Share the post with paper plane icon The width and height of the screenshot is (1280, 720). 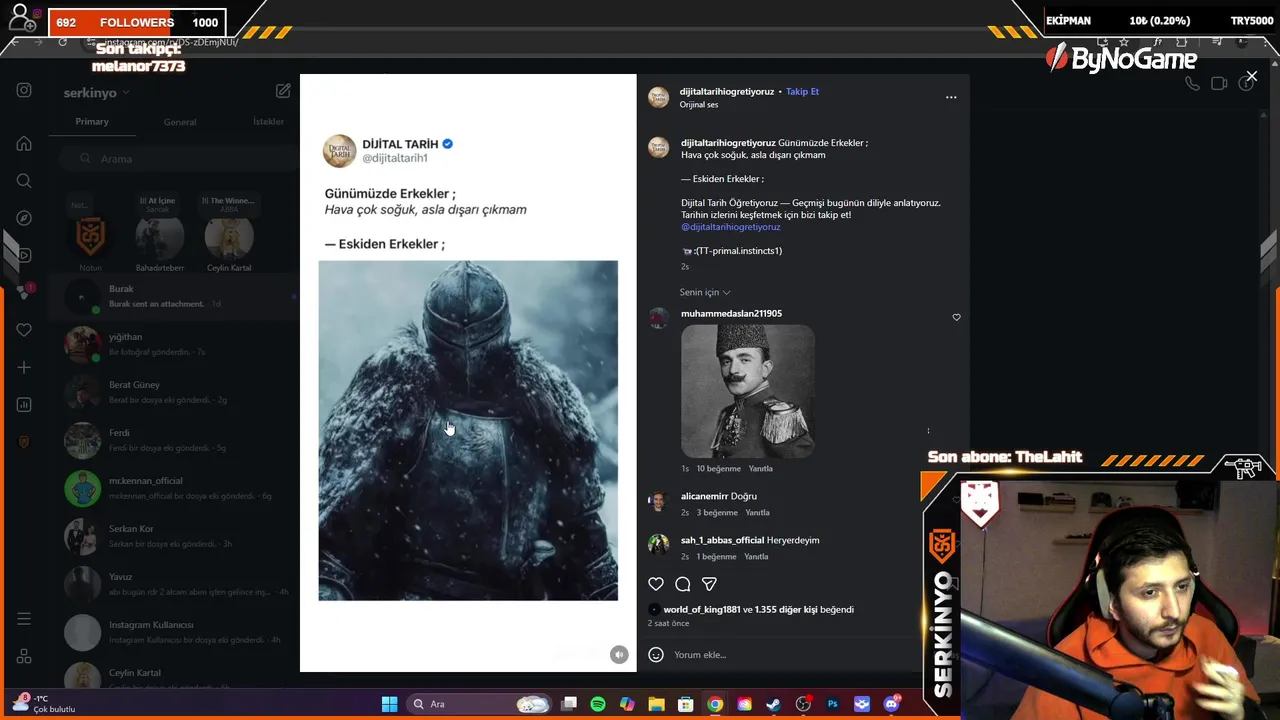pyautogui.click(x=709, y=584)
